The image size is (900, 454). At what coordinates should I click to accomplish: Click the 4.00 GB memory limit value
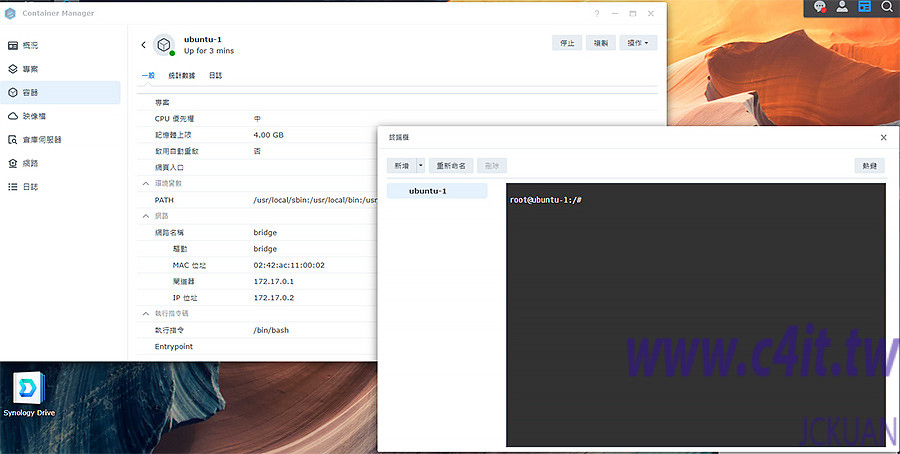(x=269, y=135)
